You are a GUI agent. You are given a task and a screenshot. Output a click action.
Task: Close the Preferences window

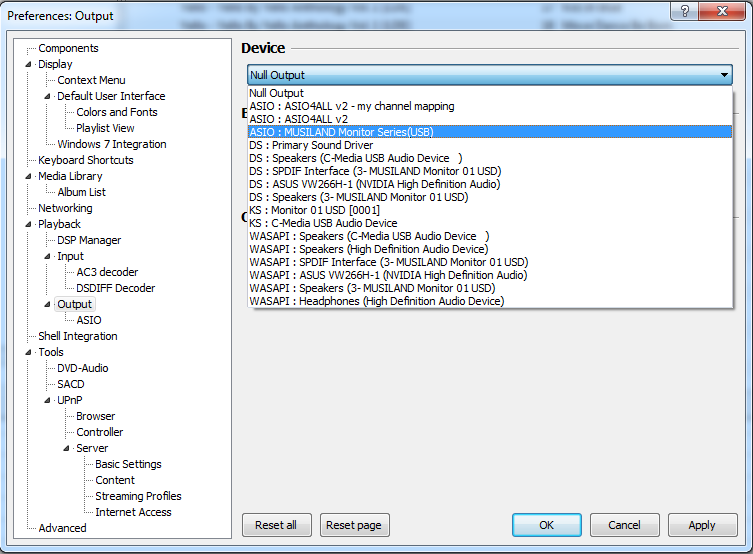[x=722, y=11]
